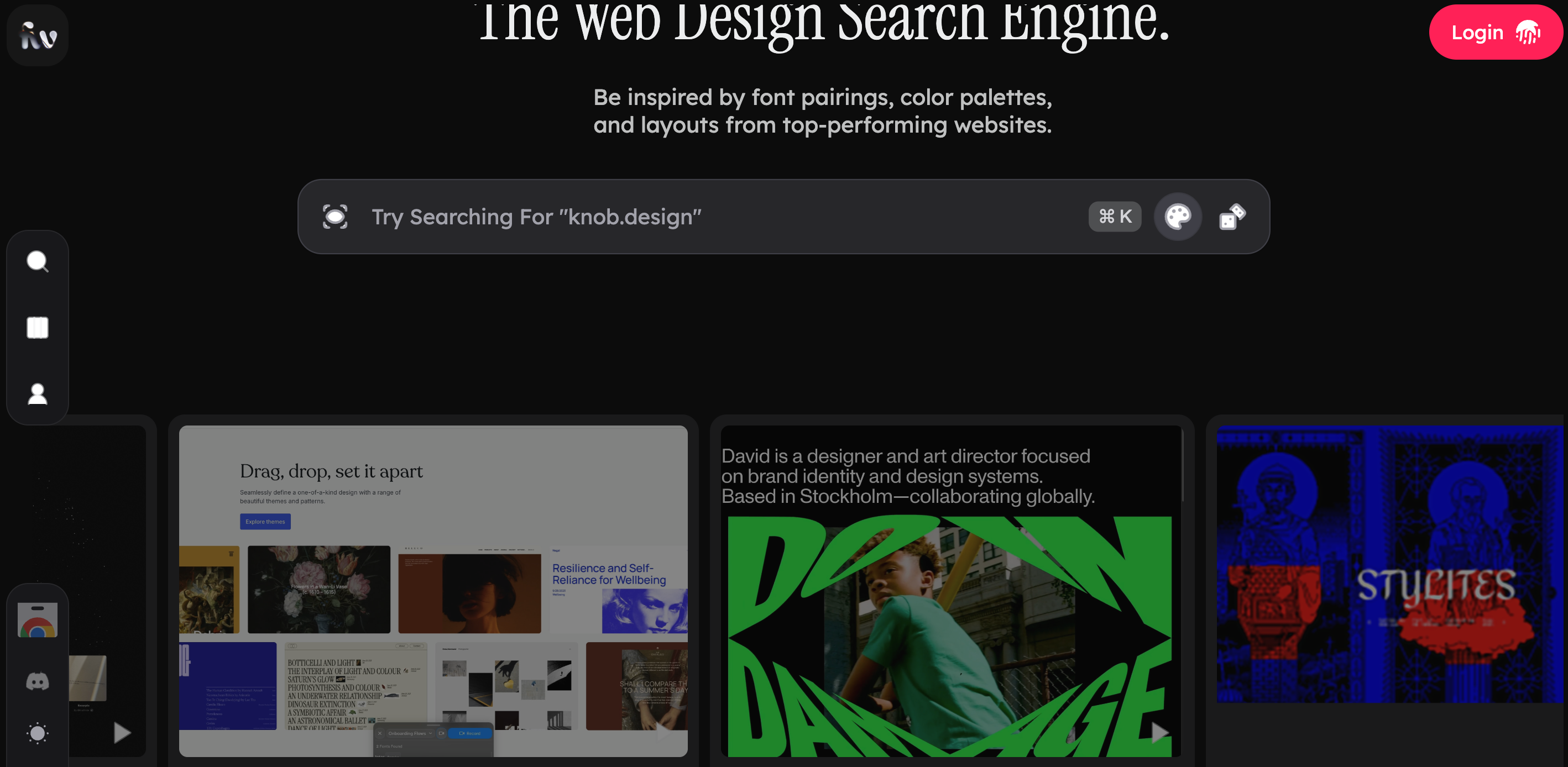Focus the 'Try Searching For' input field
The height and width of the screenshot is (767, 1568).
pos(700,217)
